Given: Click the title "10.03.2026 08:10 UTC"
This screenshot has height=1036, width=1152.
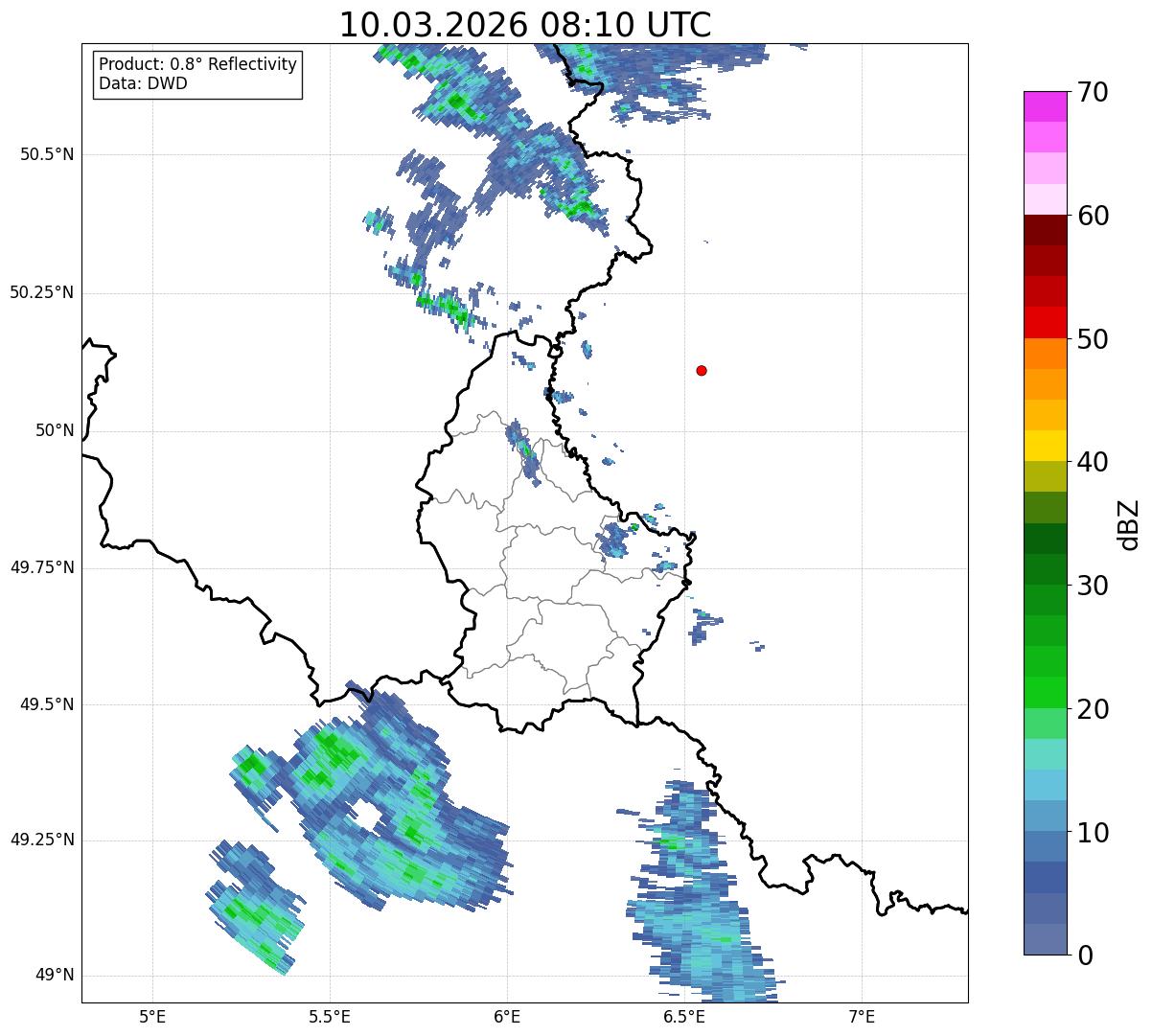Looking at the screenshot, I should pyautogui.click(x=525, y=24).
